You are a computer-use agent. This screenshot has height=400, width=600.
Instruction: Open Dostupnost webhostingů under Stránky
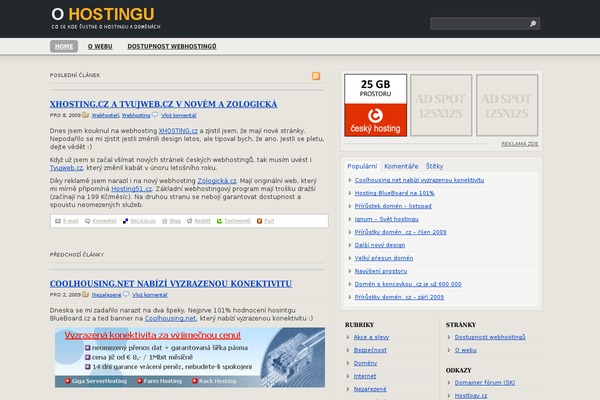point(490,337)
